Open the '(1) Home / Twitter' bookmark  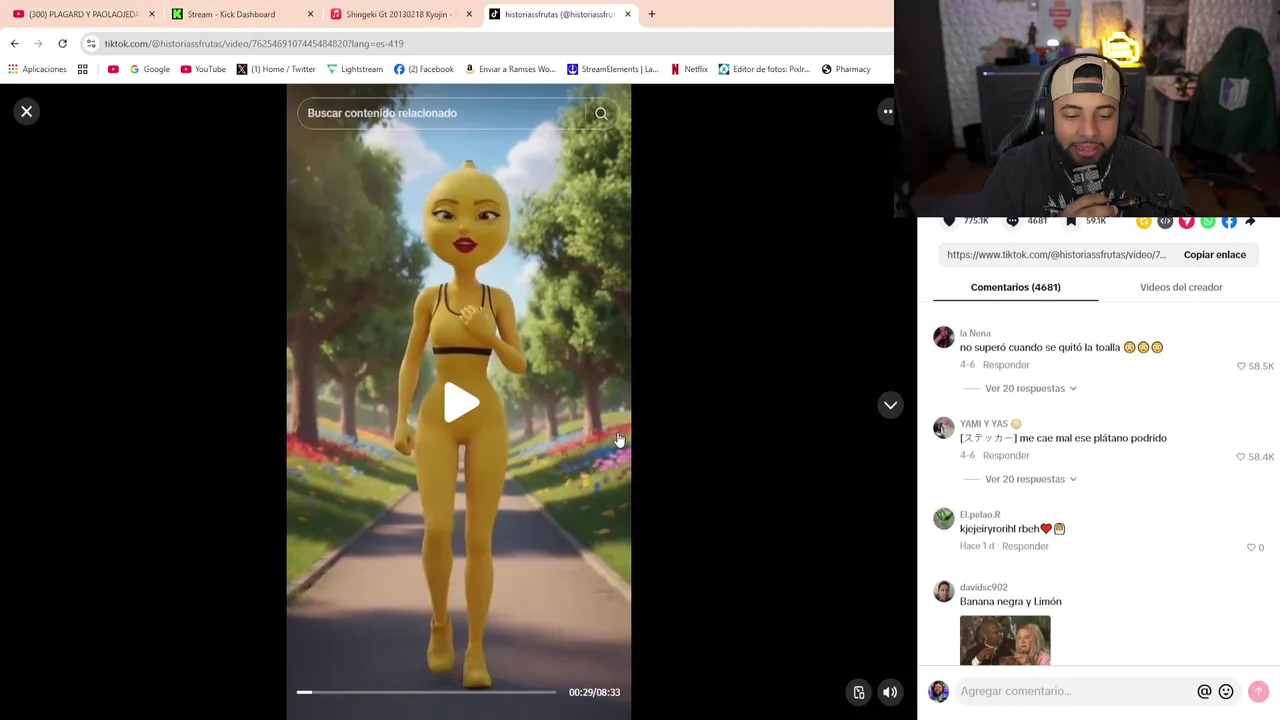pos(276,70)
